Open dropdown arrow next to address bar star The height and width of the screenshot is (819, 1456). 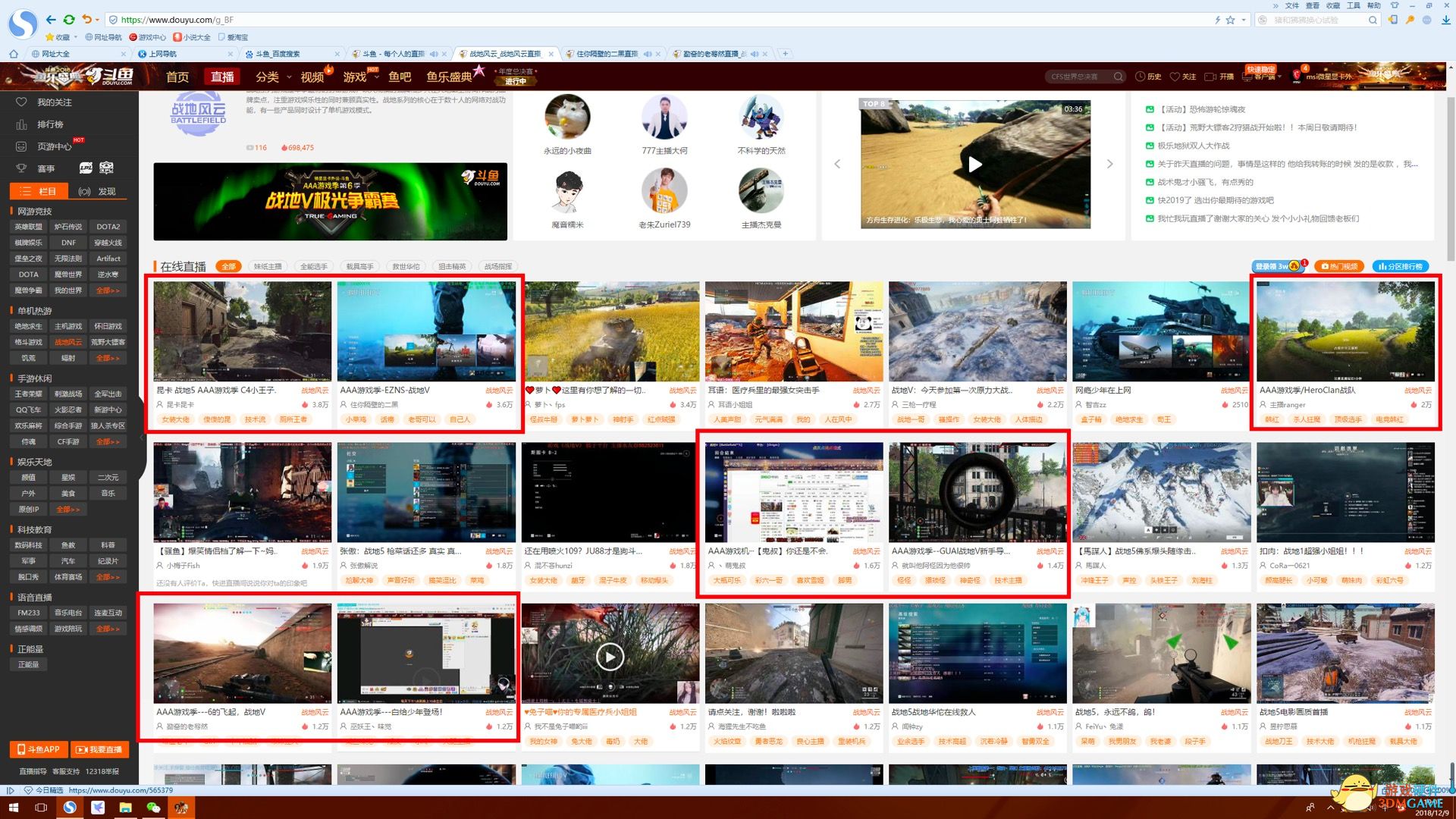pos(1244,20)
